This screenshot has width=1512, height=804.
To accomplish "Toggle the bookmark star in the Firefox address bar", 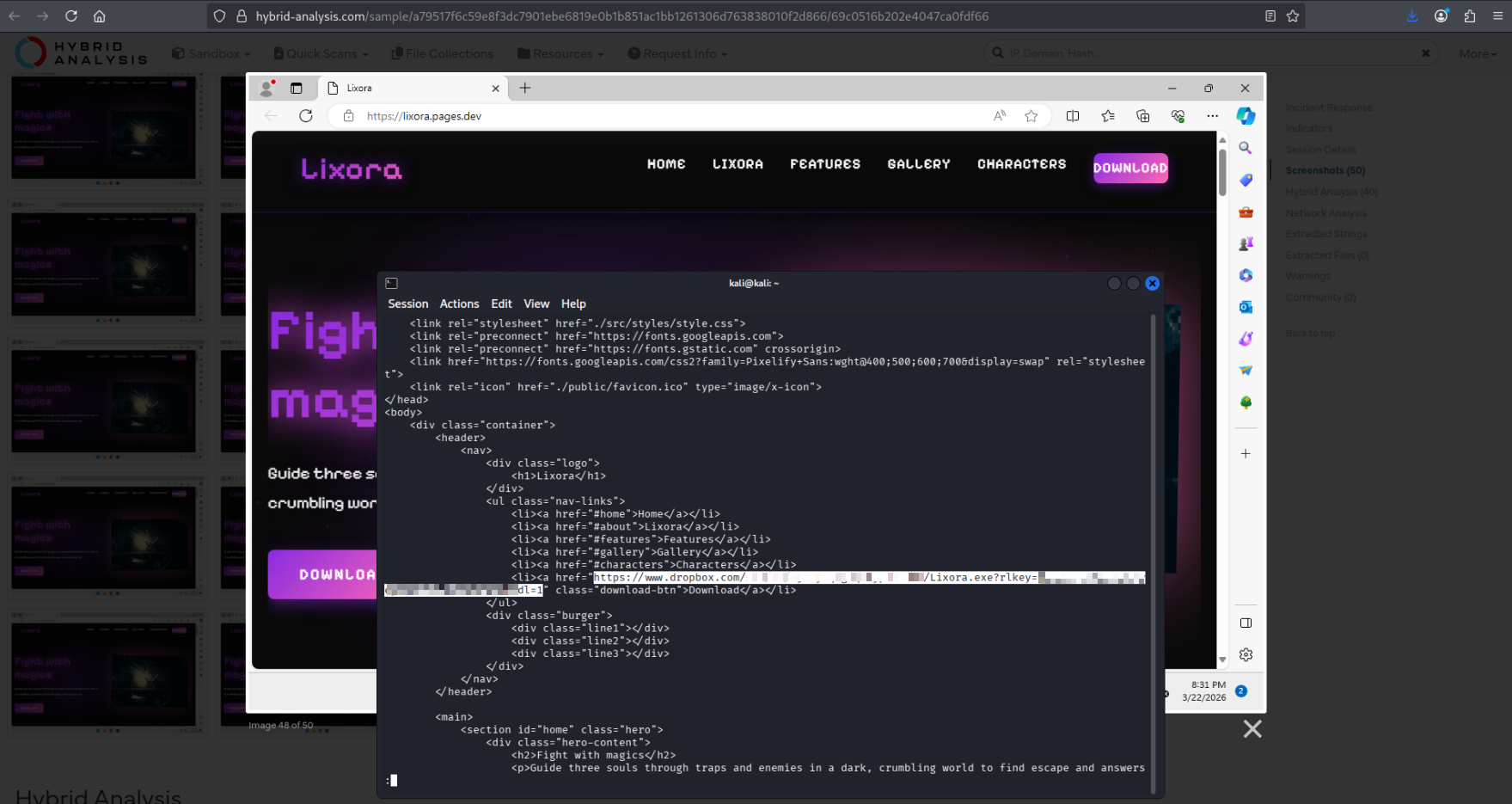I will pos(1293,15).
